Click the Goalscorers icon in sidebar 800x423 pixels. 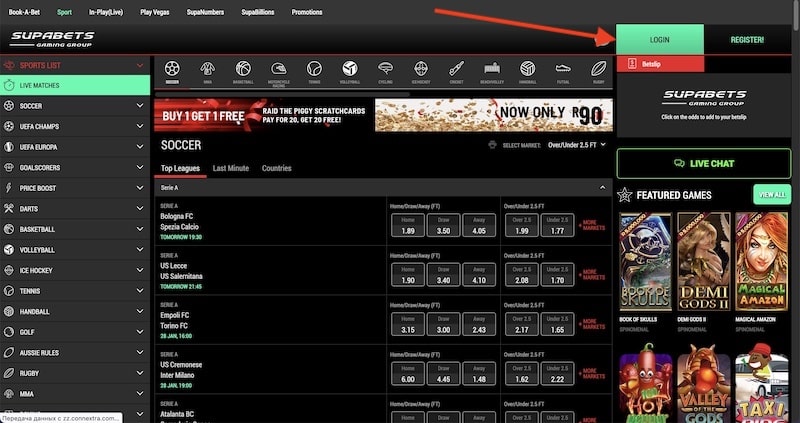9,167
